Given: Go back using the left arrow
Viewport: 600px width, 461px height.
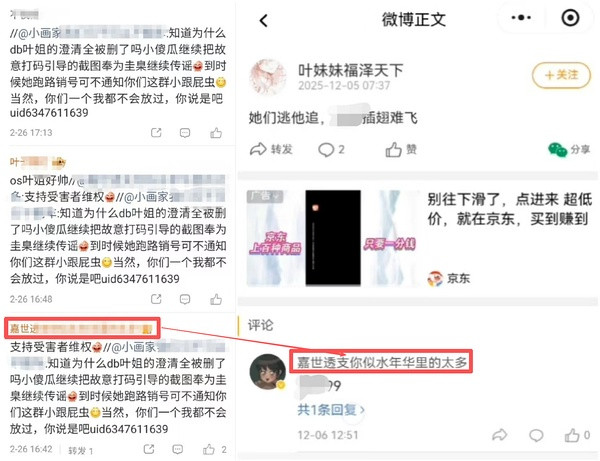Looking at the screenshot, I should pyautogui.click(x=264, y=20).
